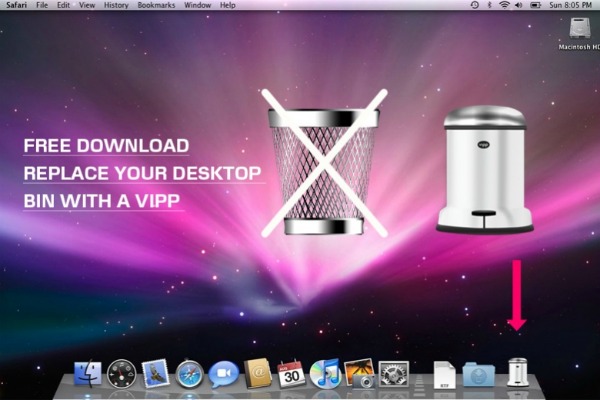
Task: Open Address Book in the Dock
Action: [258, 373]
